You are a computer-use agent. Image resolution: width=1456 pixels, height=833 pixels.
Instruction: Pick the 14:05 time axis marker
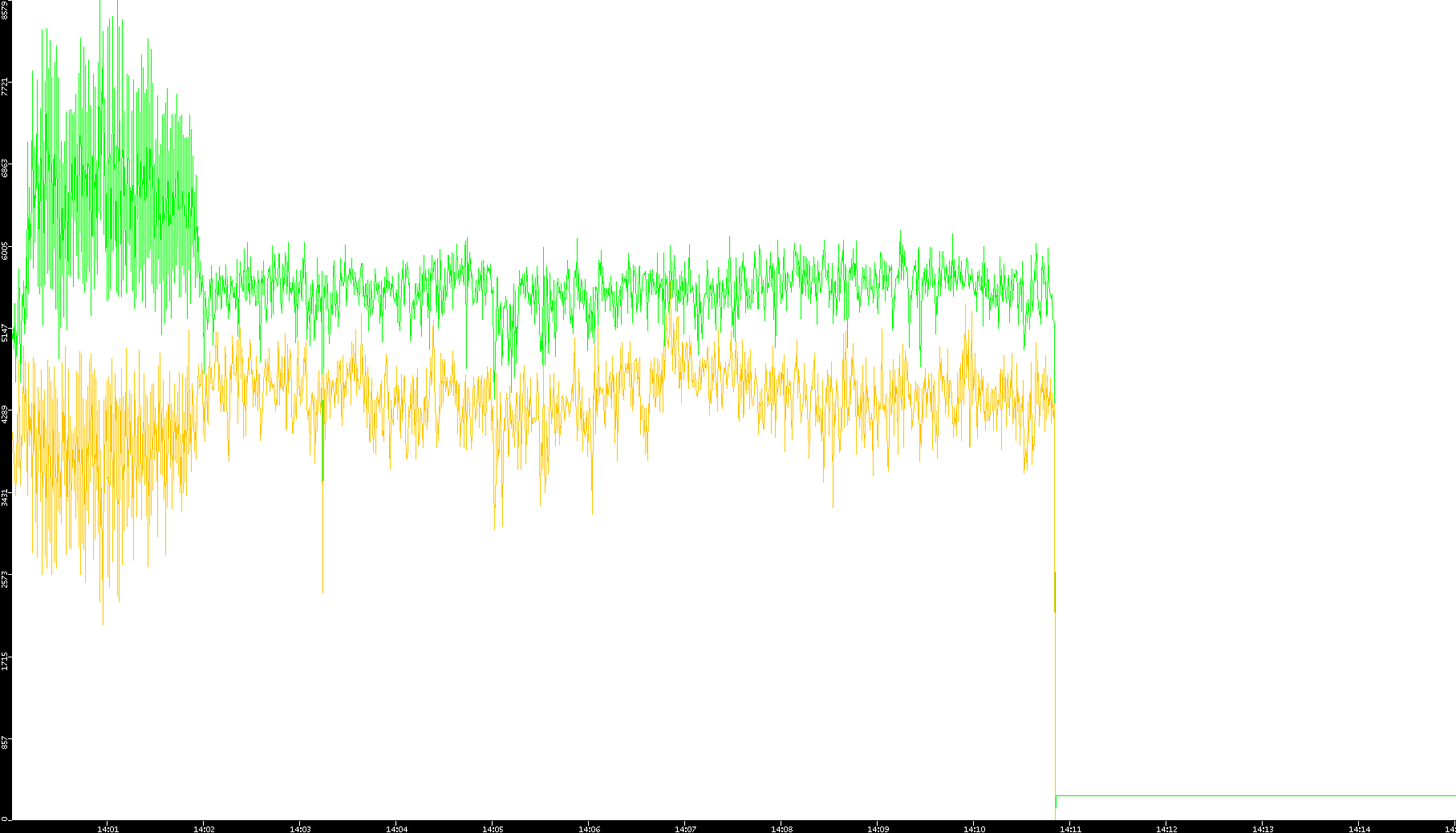point(493,828)
